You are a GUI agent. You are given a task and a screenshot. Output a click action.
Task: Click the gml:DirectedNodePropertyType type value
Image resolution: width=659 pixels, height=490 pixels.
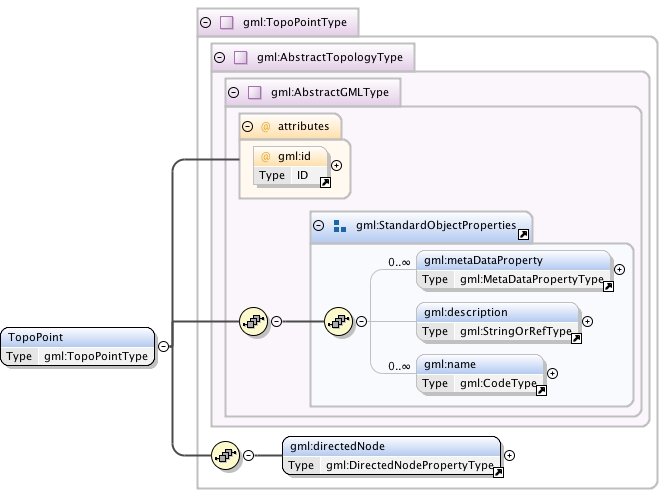coord(410,465)
